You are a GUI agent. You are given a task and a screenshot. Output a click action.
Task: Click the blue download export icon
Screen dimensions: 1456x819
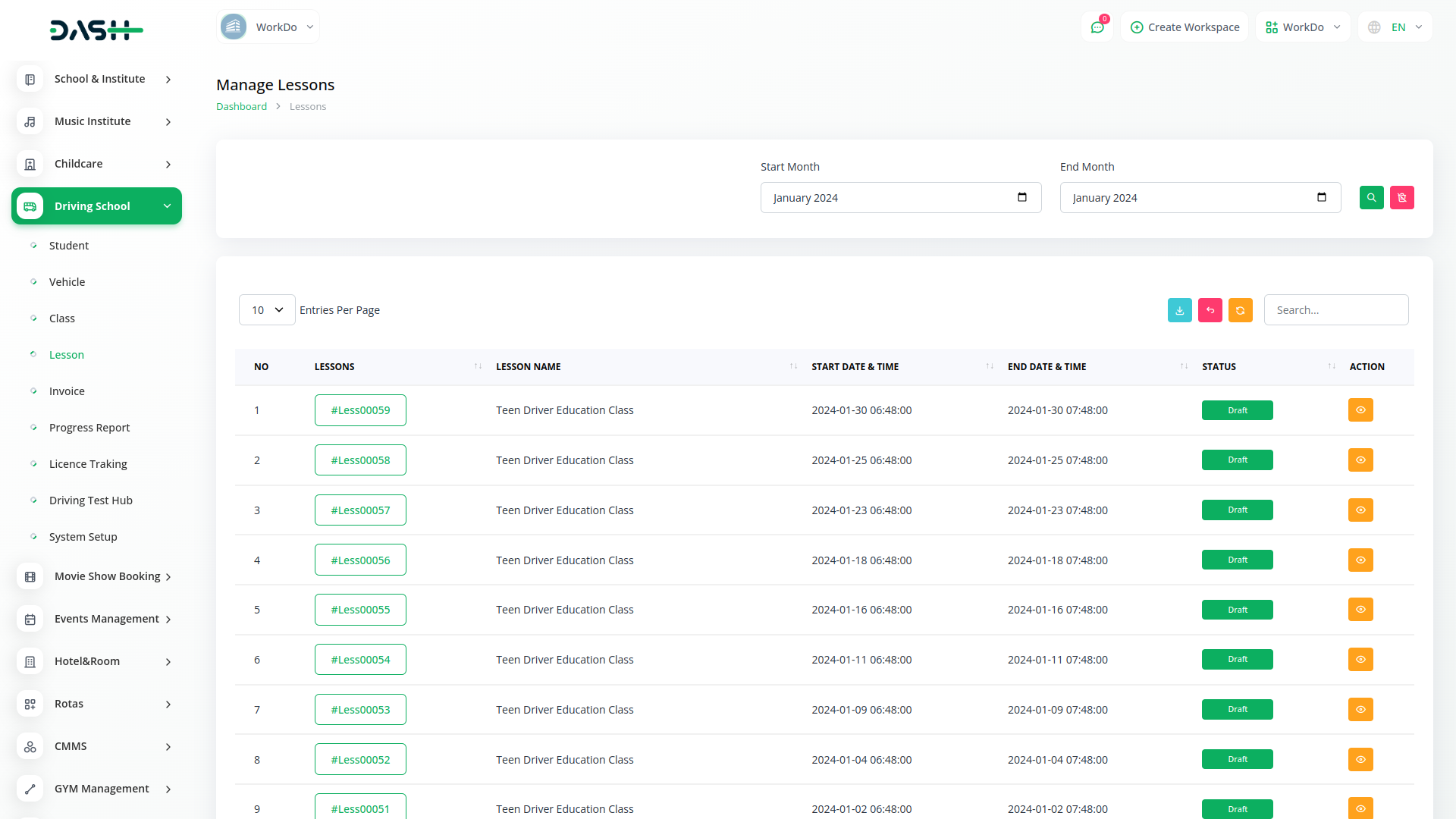click(1179, 310)
